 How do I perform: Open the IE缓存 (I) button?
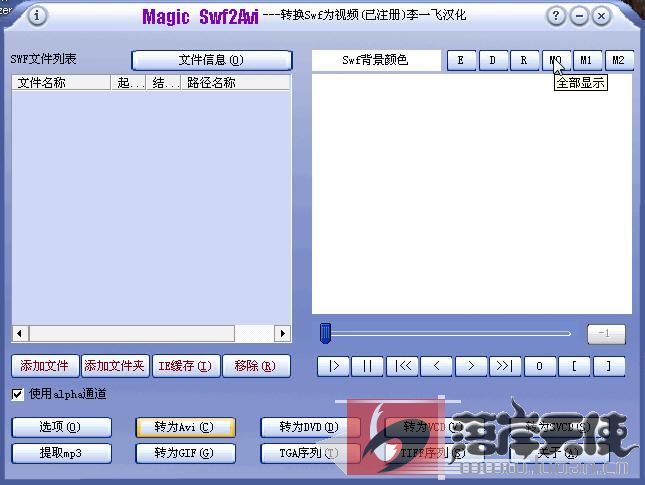pos(186,366)
